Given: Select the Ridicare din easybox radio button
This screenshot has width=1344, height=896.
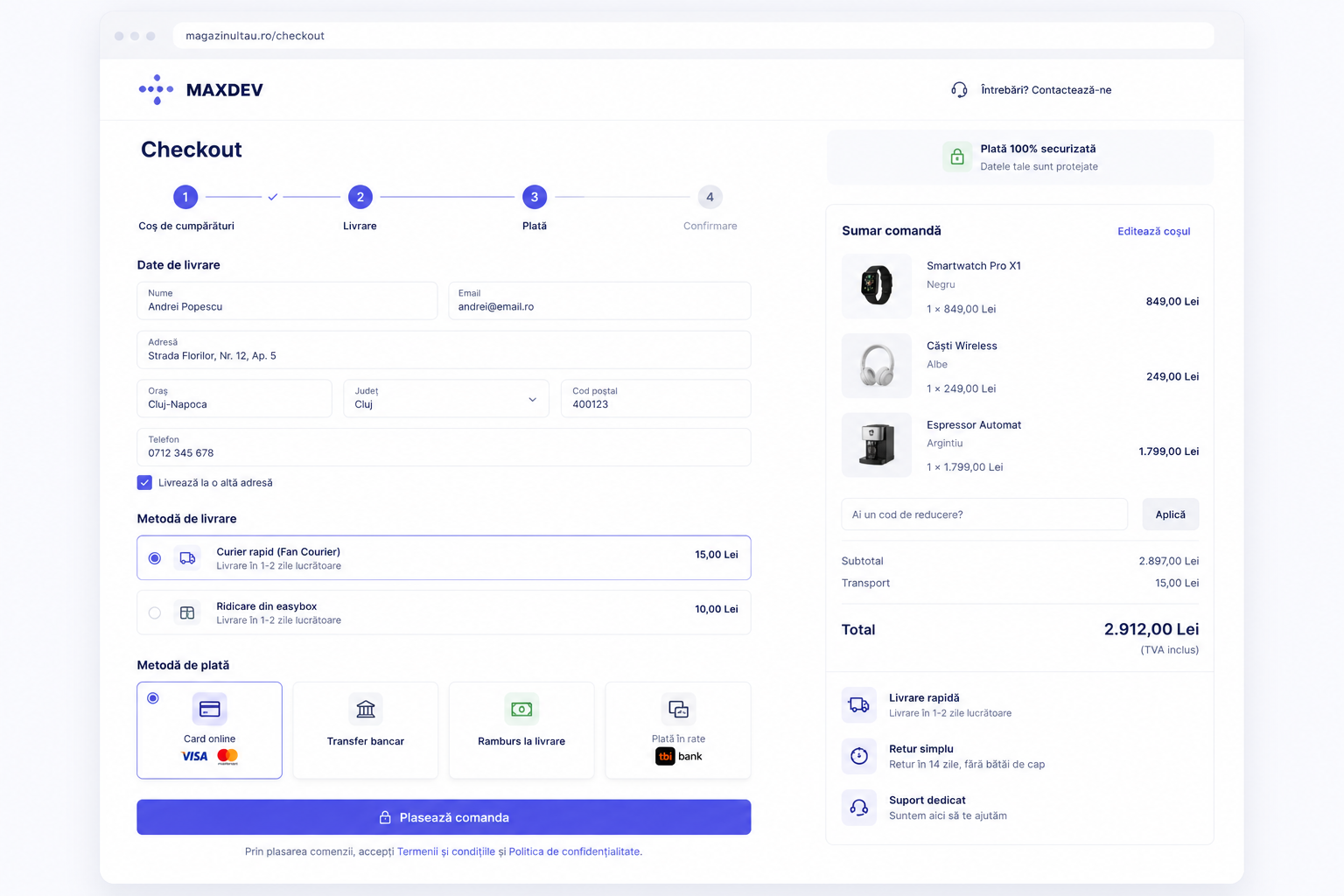Looking at the screenshot, I should click(x=155, y=612).
